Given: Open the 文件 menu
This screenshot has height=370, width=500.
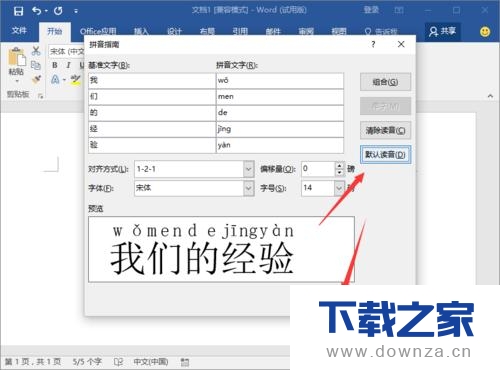Looking at the screenshot, I should click(x=19, y=31).
